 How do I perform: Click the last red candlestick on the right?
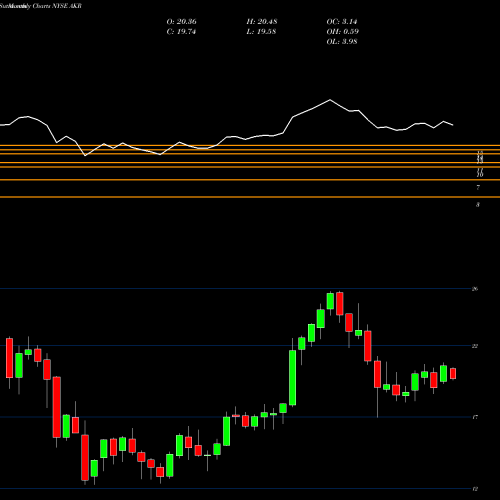[x=453, y=374]
